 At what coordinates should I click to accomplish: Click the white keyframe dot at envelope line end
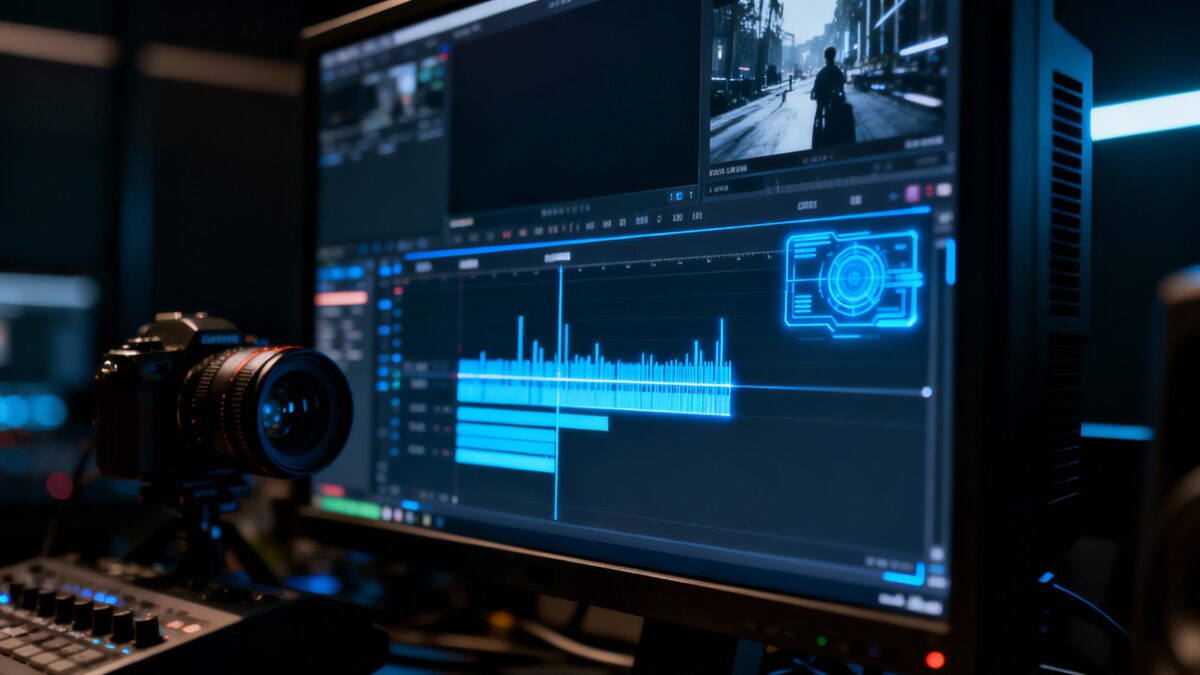tap(926, 392)
